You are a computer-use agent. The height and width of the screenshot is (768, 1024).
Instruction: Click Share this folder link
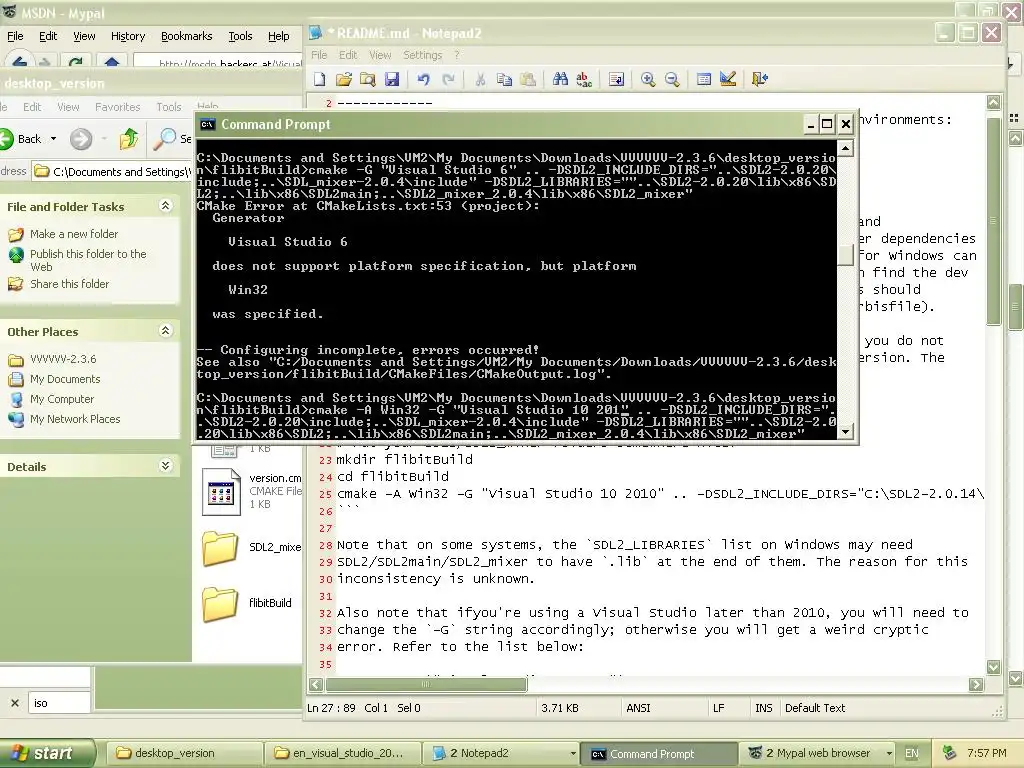click(x=69, y=284)
